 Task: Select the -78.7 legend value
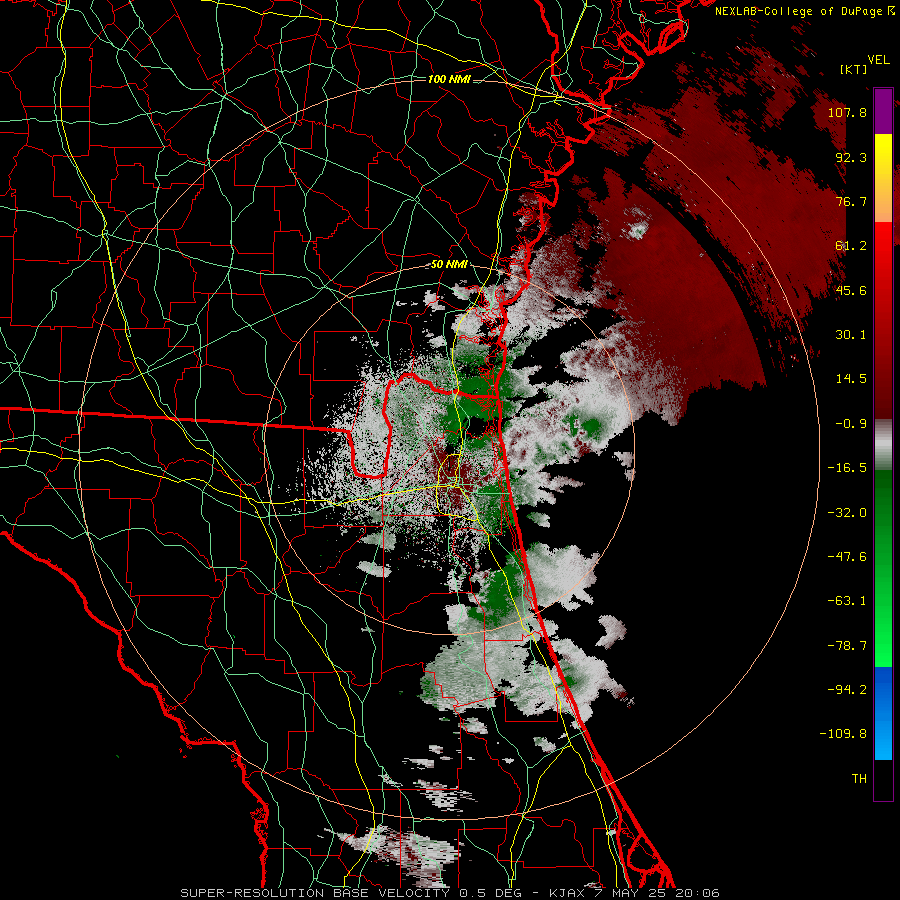847,646
